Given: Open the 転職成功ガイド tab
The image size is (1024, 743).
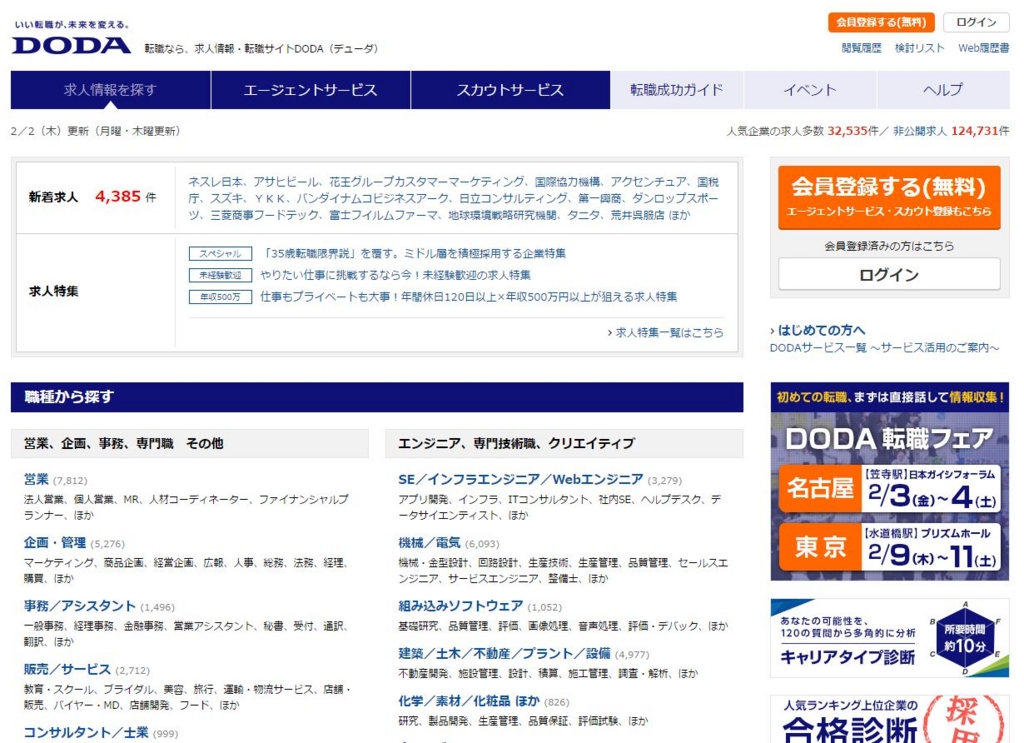Looking at the screenshot, I should (x=677, y=90).
